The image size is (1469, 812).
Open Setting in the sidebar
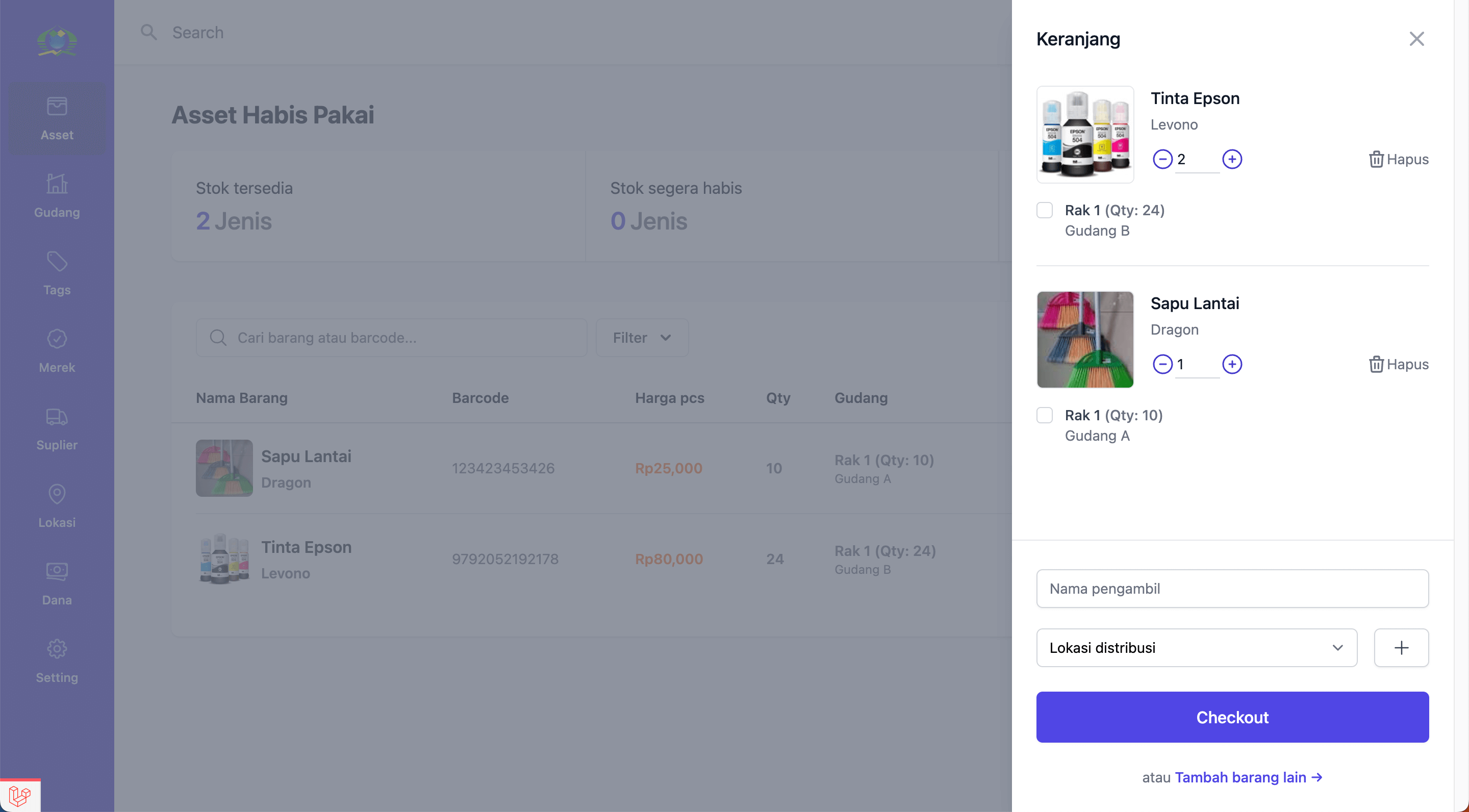57,662
